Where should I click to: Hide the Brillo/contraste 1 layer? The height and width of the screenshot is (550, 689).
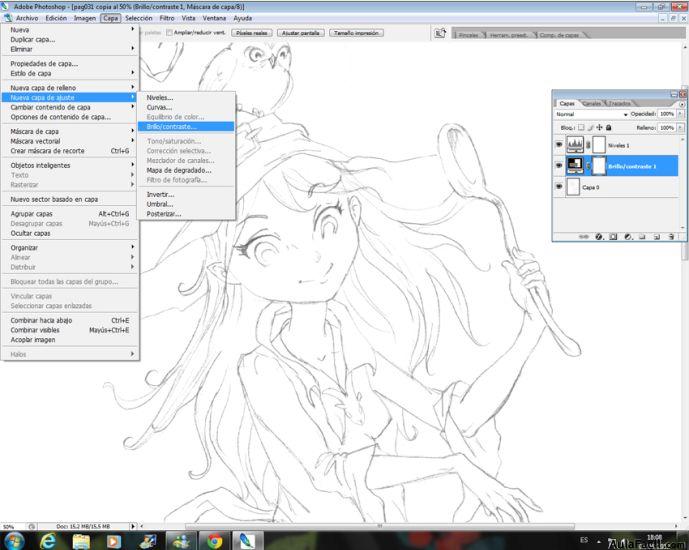[559, 165]
